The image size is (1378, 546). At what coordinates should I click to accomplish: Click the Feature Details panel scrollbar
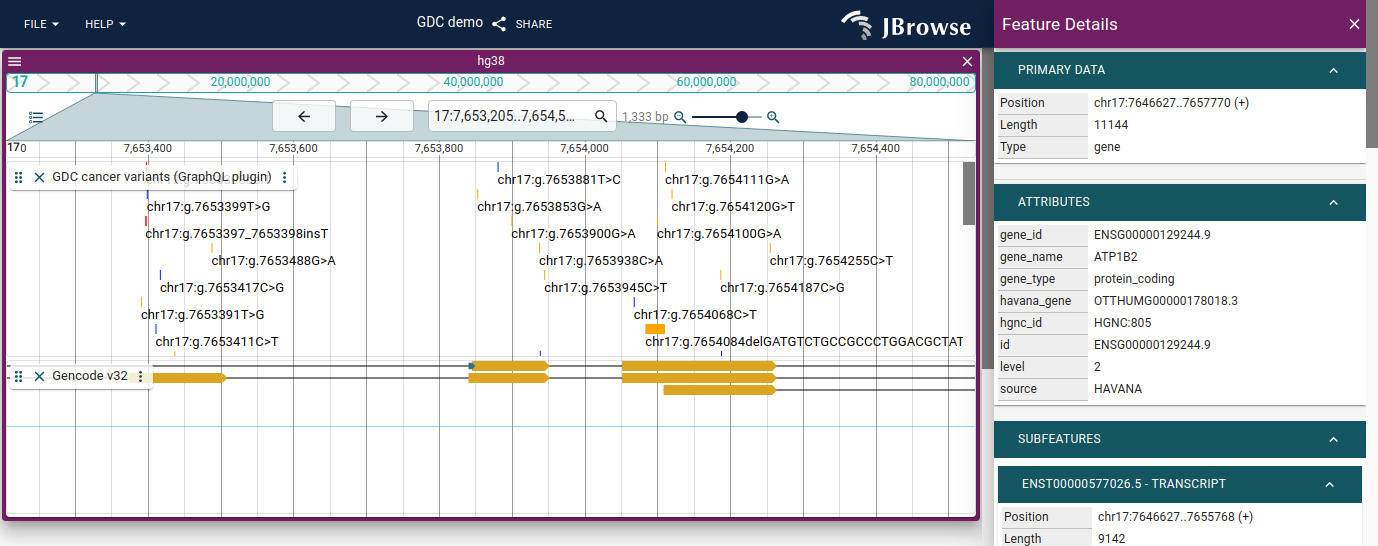(x=1372, y=75)
